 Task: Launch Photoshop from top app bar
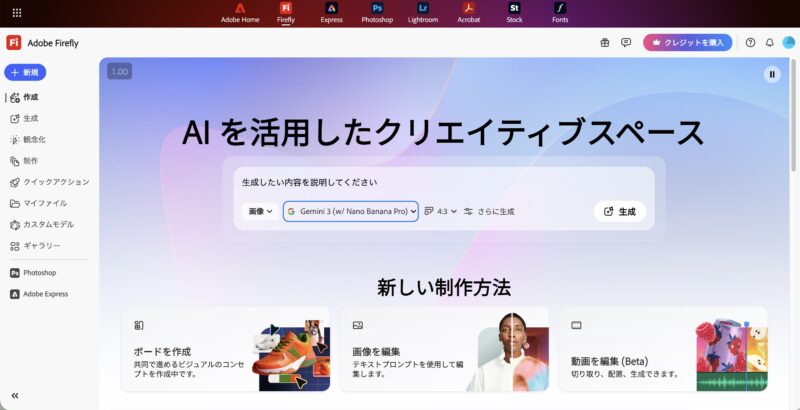point(377,13)
